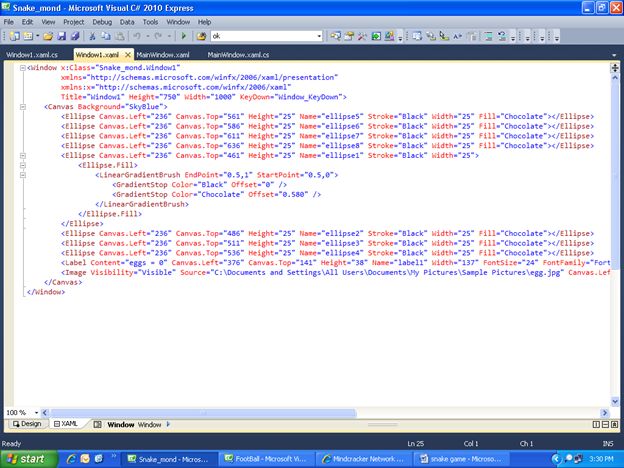Viewport: 624px width, 468px height.
Task: Click the first icon of the text editor toolbar
Action: pos(417,36)
